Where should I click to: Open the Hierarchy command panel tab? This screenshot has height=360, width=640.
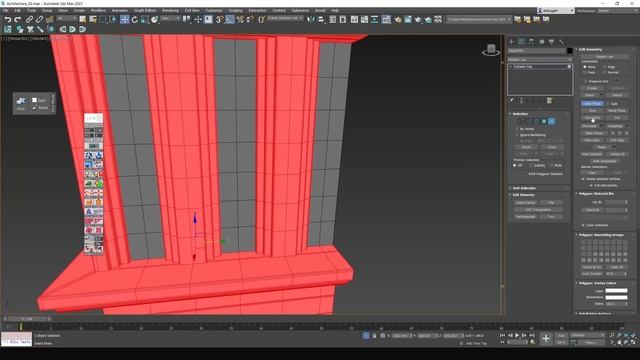531,42
